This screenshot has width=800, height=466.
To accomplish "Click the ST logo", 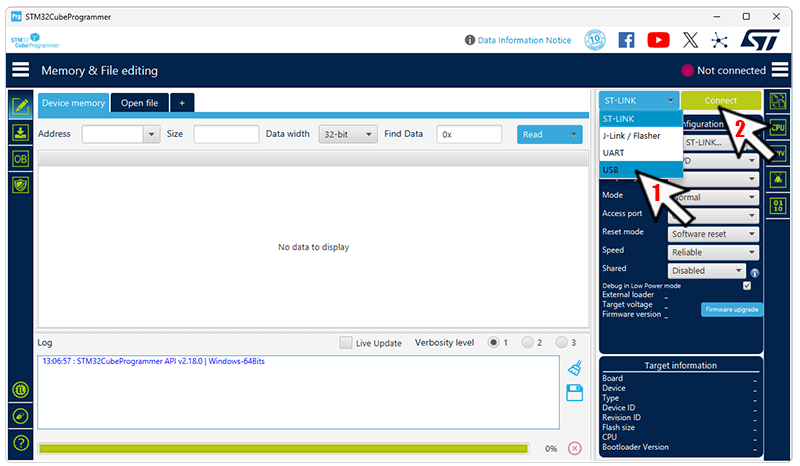I will 760,40.
